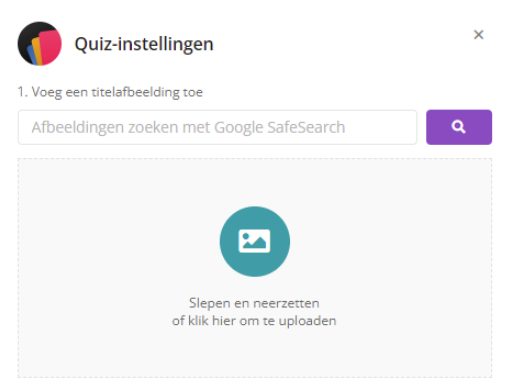Click the empty drop zone space above the teal circle
The image size is (507, 384).
[x=255, y=182]
